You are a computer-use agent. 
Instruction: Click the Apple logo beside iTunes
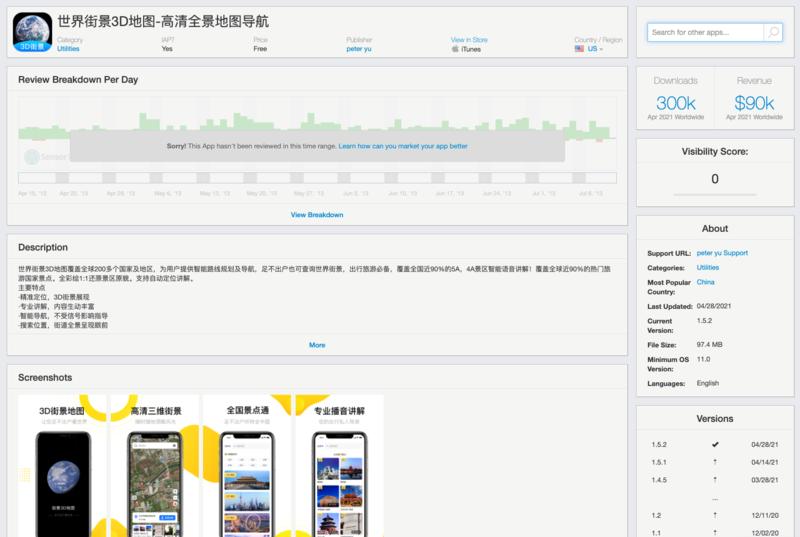pyautogui.click(x=455, y=48)
